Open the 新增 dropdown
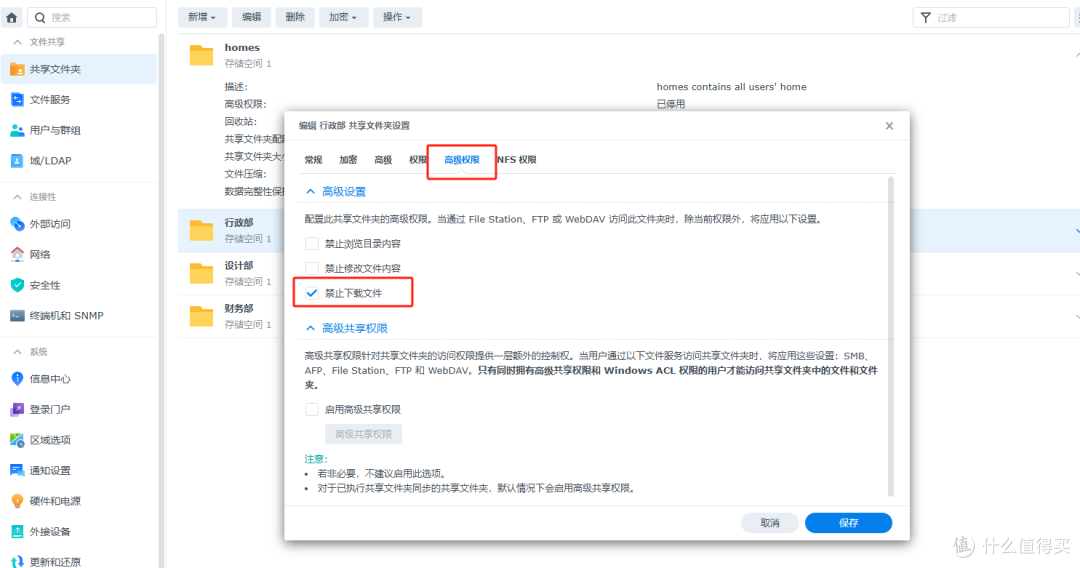1080x568 pixels. point(202,17)
